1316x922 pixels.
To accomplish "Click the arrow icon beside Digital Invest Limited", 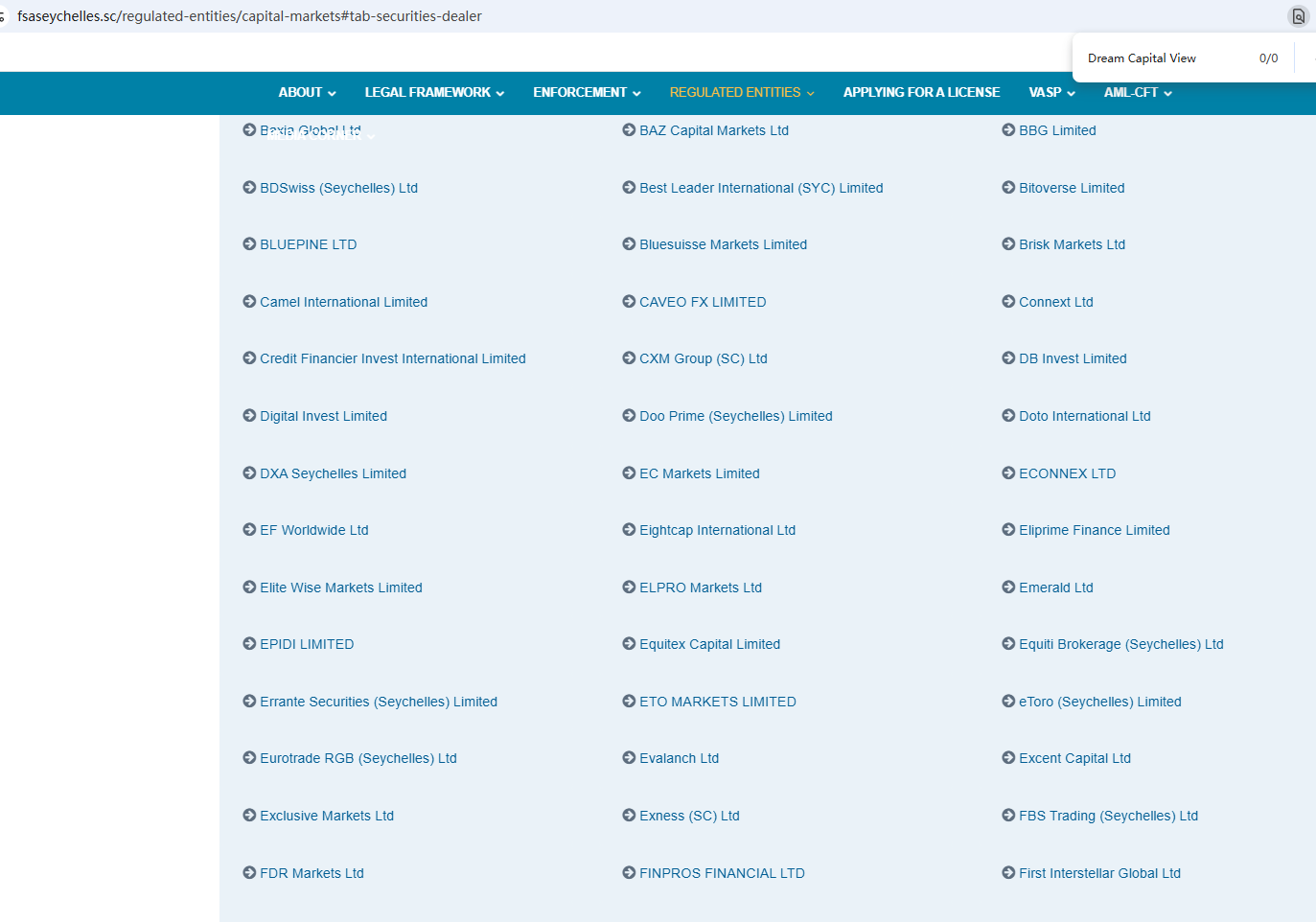I will (x=249, y=416).
